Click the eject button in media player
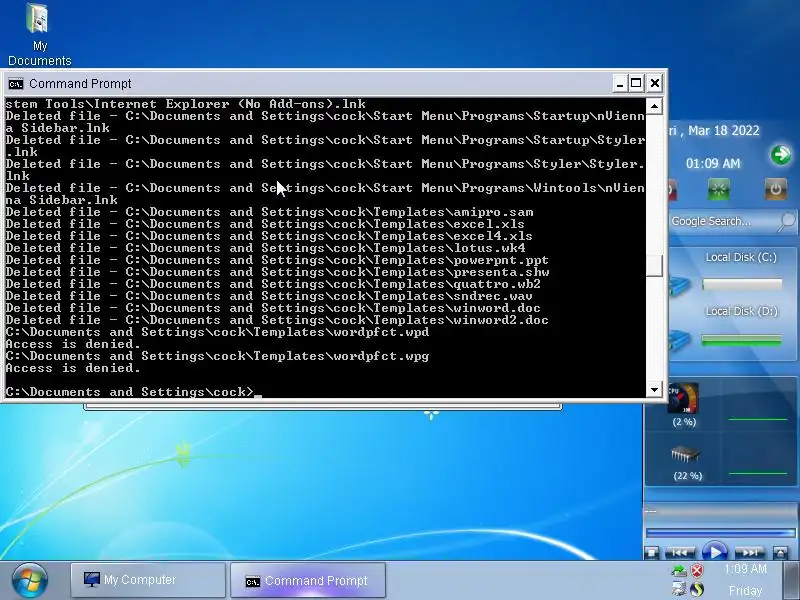Viewport: 800px width, 600px height. coord(780,553)
